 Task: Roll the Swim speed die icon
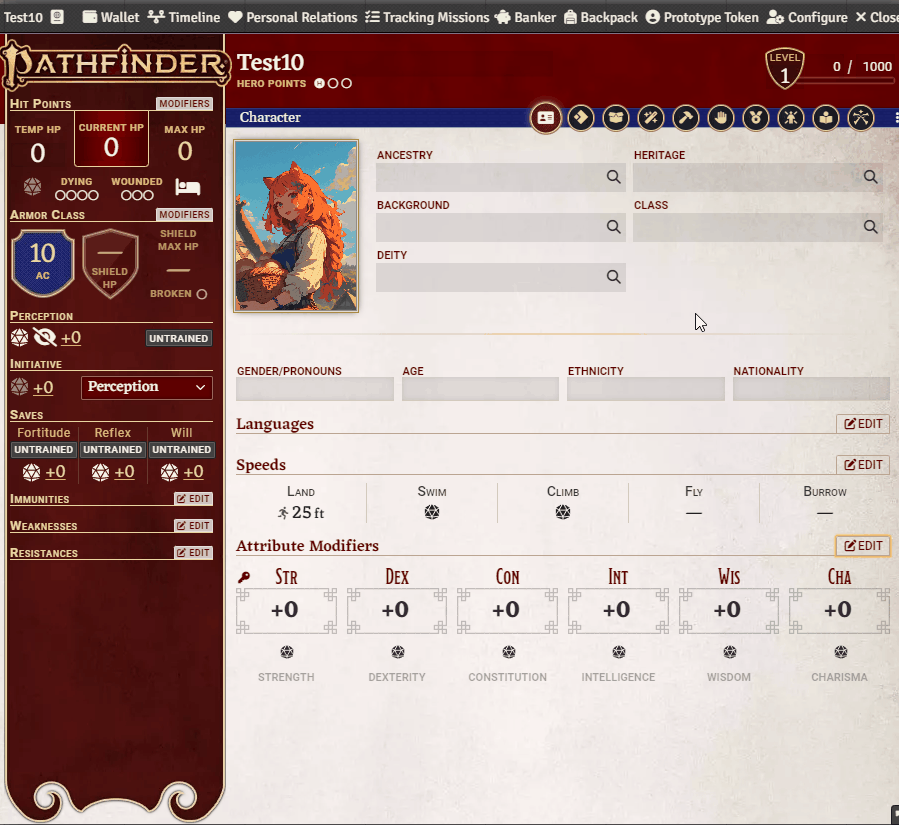(432, 512)
